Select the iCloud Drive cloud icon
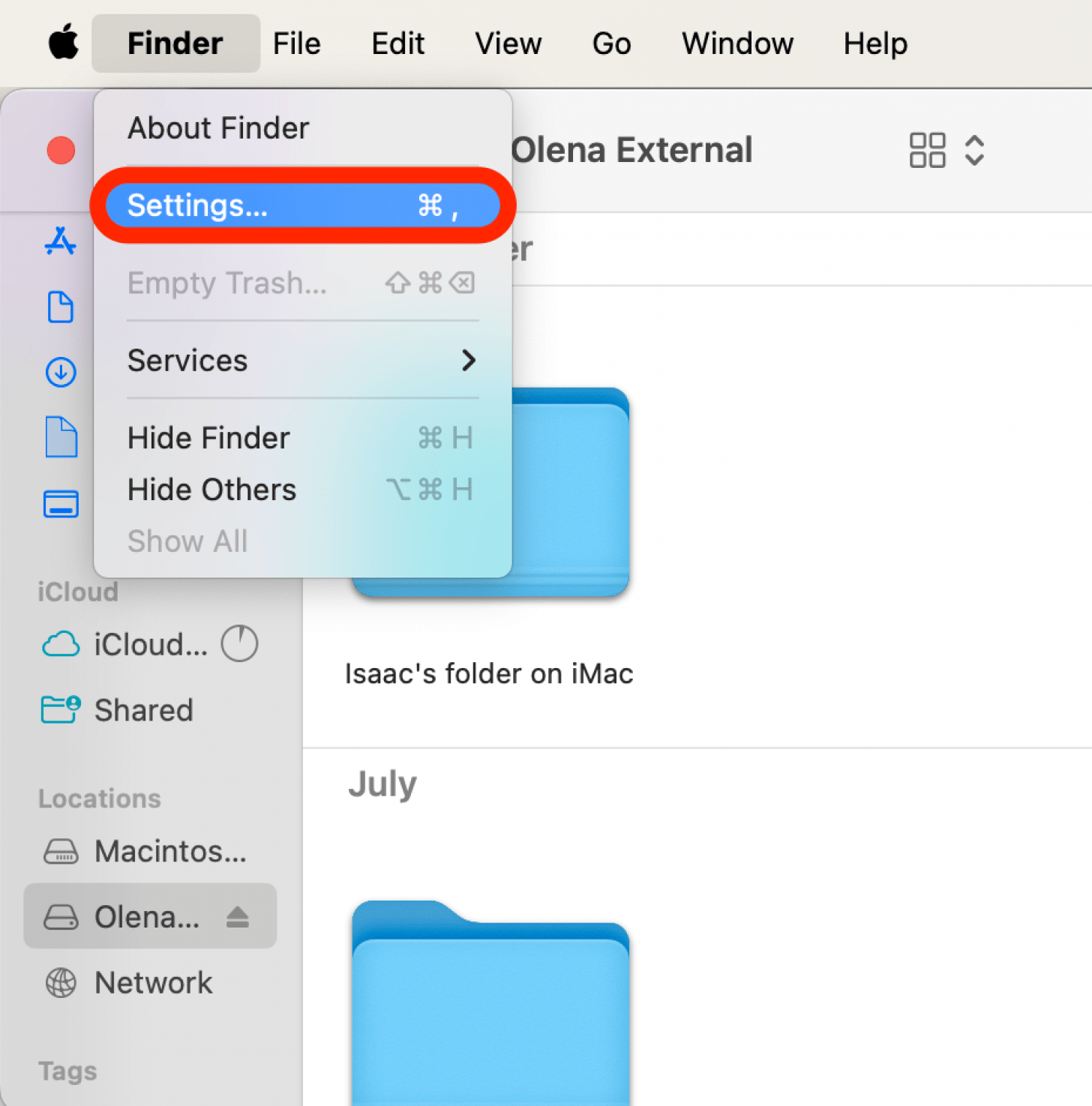The height and width of the screenshot is (1106, 1092). (61, 644)
